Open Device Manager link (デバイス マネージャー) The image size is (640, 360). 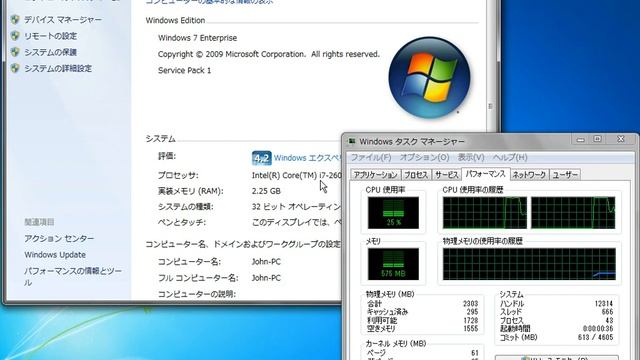63,20
